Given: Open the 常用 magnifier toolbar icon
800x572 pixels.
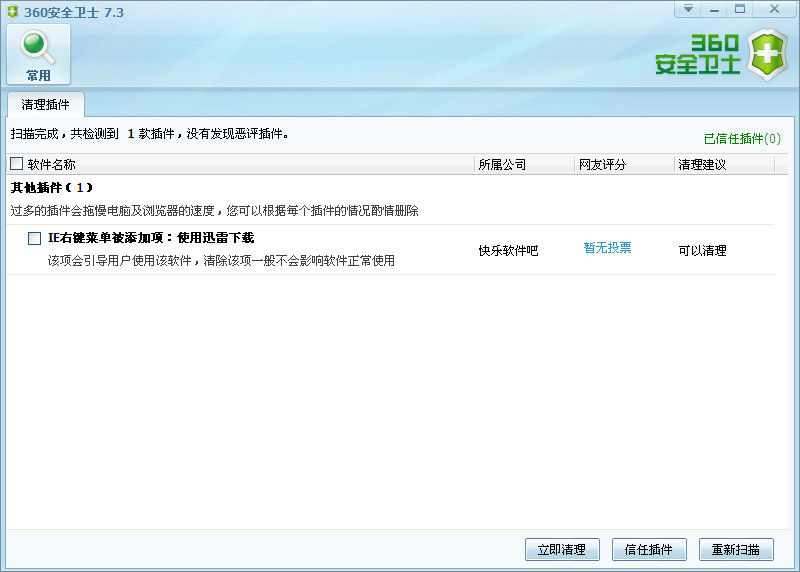Looking at the screenshot, I should tap(38, 55).
